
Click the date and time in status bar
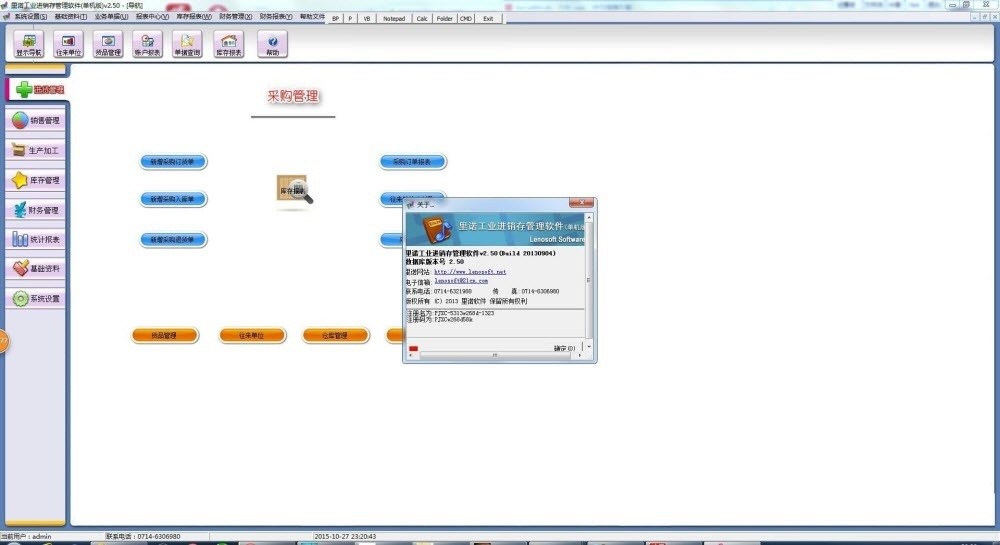tap(345, 537)
